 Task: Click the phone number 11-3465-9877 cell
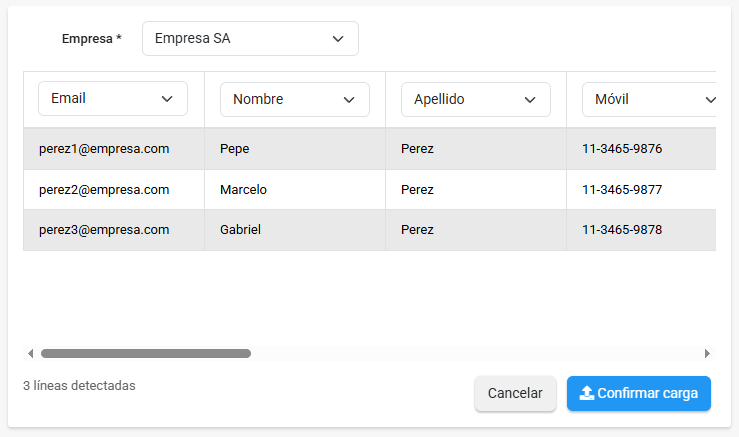(622, 189)
